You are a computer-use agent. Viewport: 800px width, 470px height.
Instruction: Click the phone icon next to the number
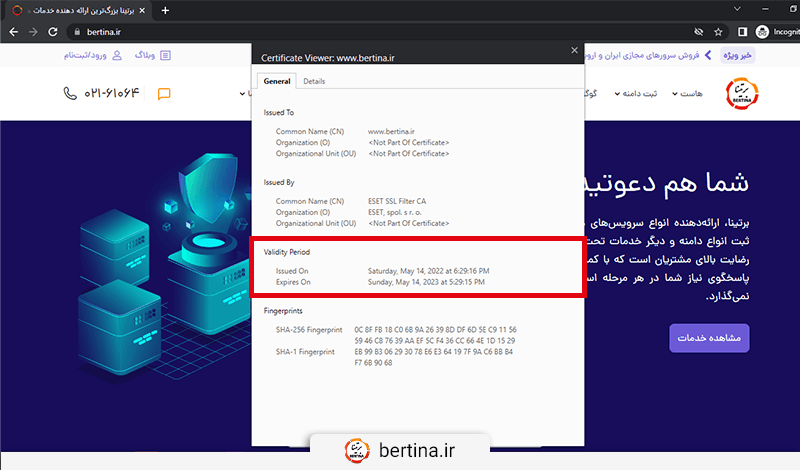pos(70,93)
